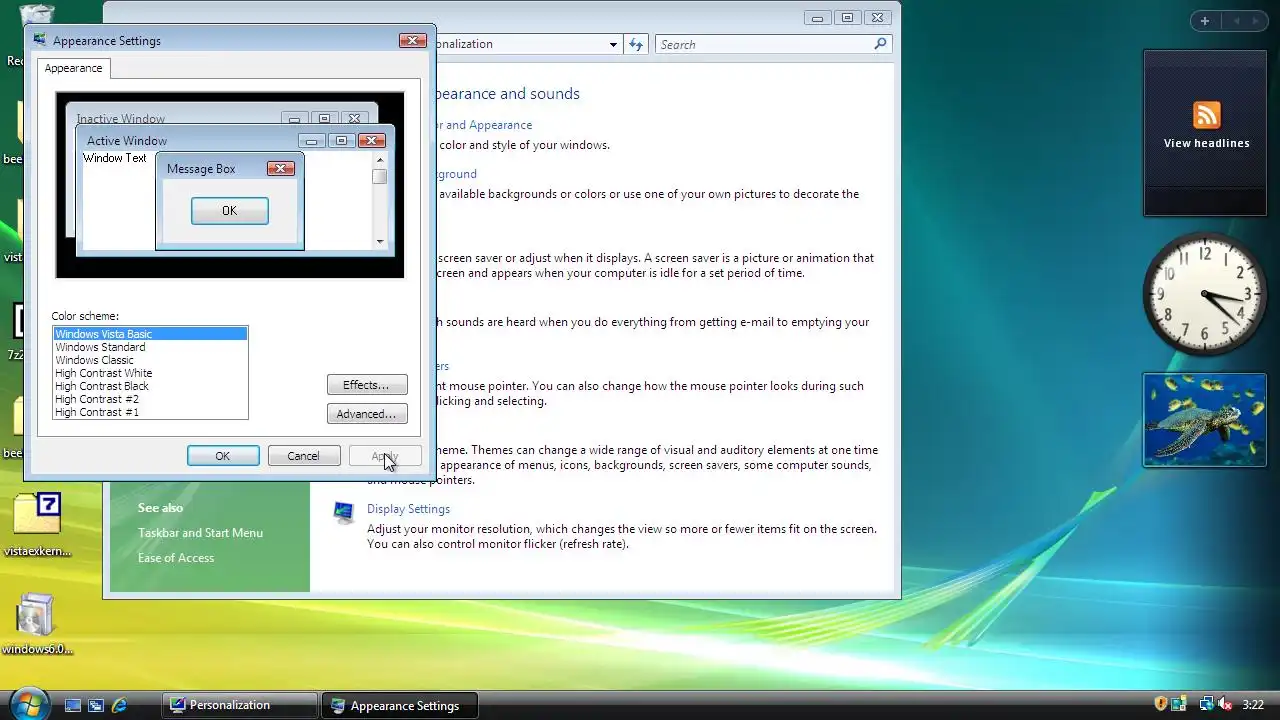Click the OK button in preview Message Box
The height and width of the screenshot is (720, 1280).
(229, 211)
